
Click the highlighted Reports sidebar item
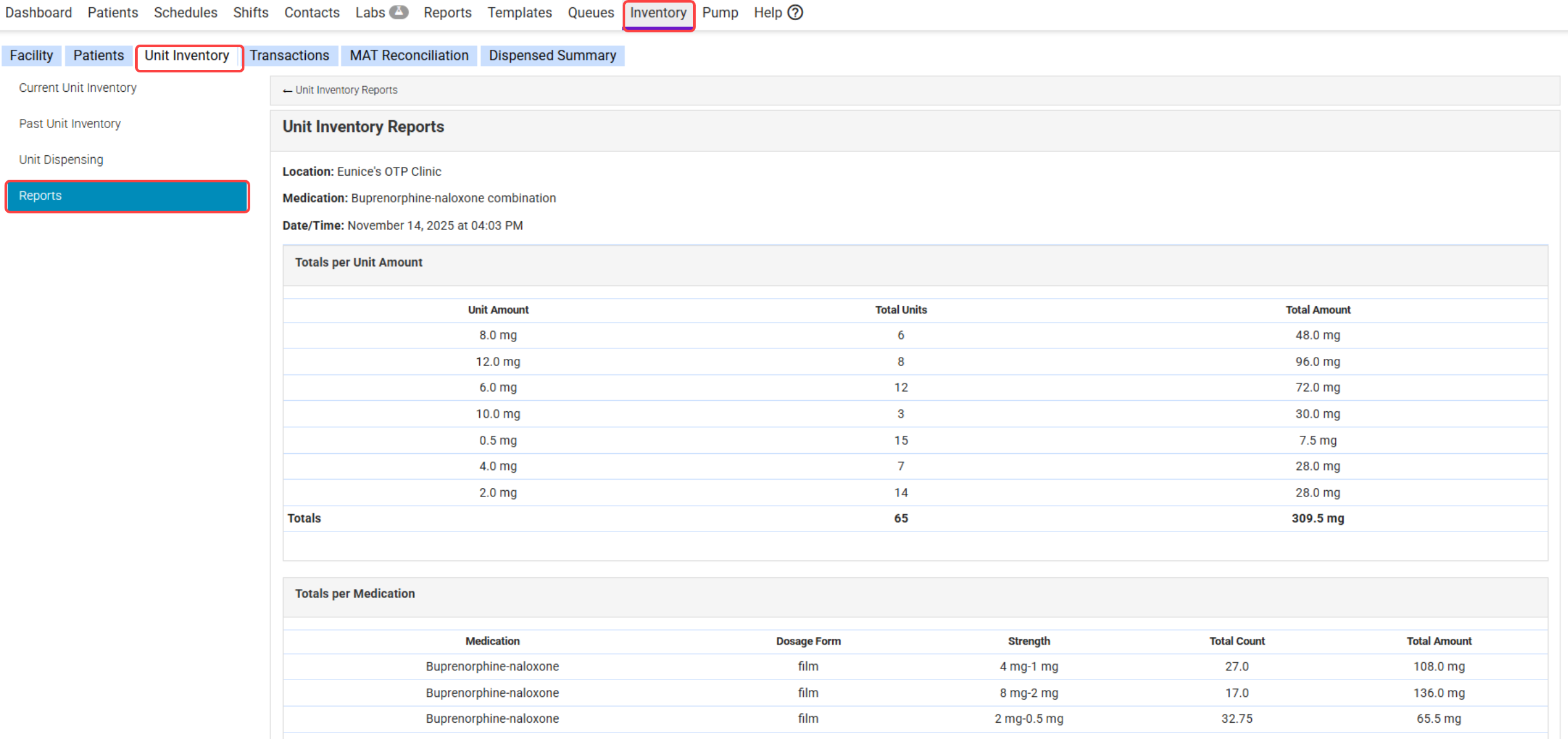pyautogui.click(x=127, y=196)
